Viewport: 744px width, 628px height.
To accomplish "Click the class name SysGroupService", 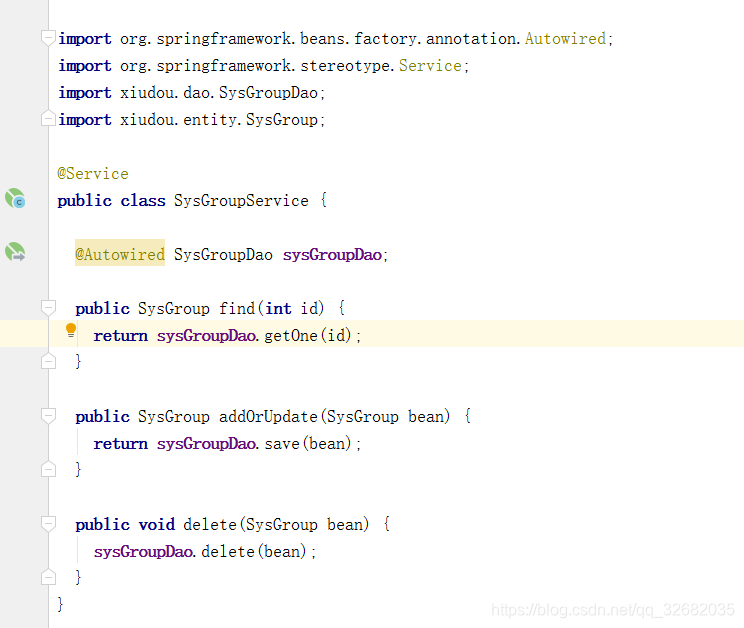I will pyautogui.click(x=241, y=201).
